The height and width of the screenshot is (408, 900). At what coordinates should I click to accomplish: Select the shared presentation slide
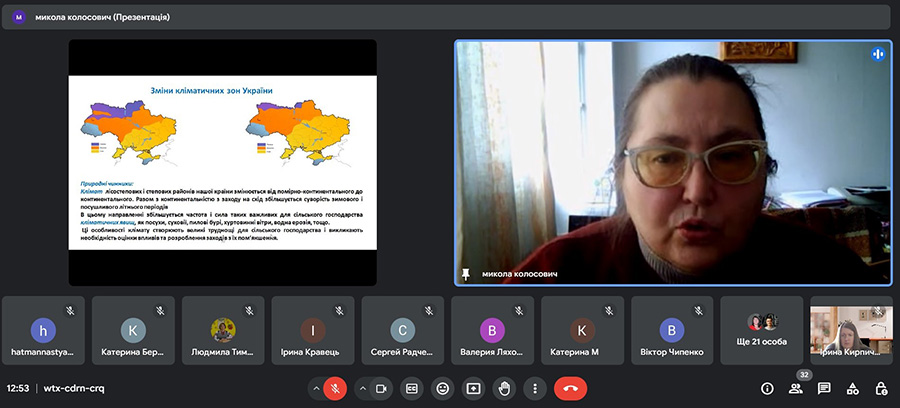point(223,162)
